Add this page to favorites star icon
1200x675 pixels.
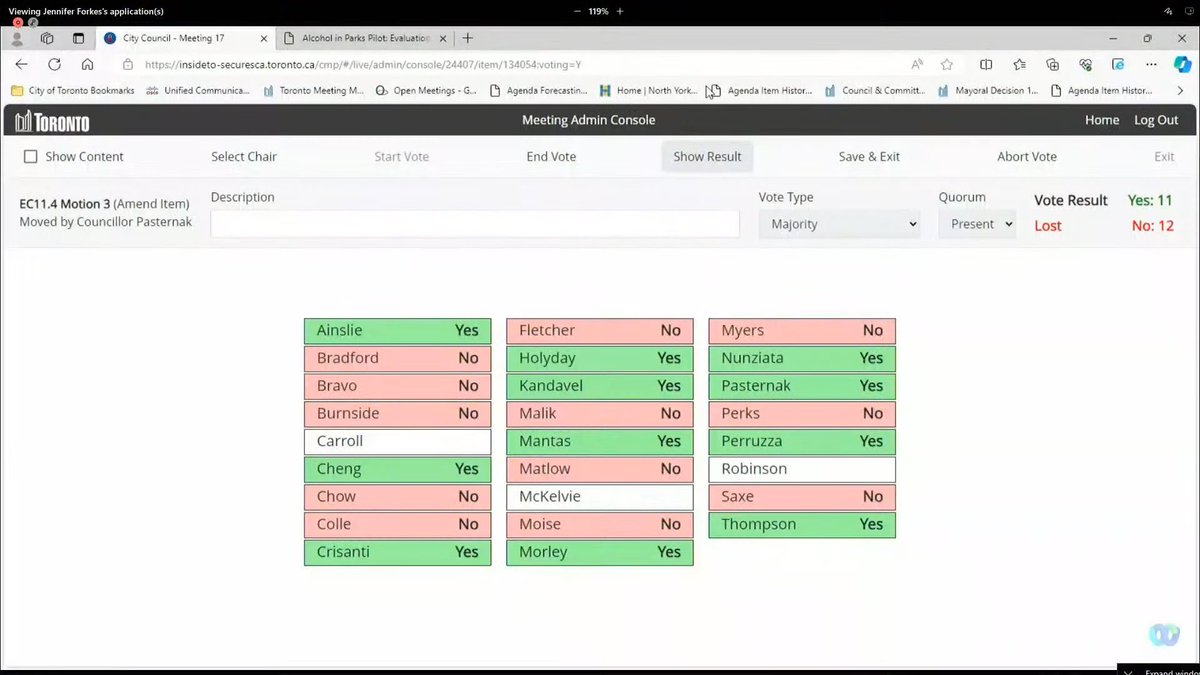coord(946,64)
